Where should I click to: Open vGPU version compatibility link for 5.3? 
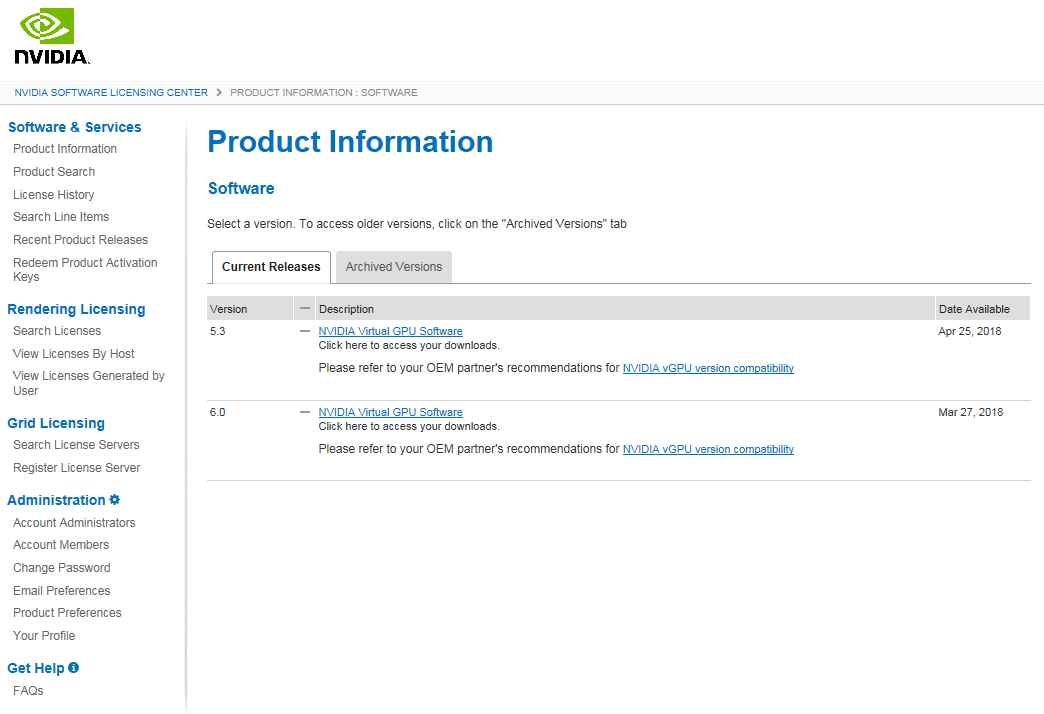pyautogui.click(x=708, y=368)
